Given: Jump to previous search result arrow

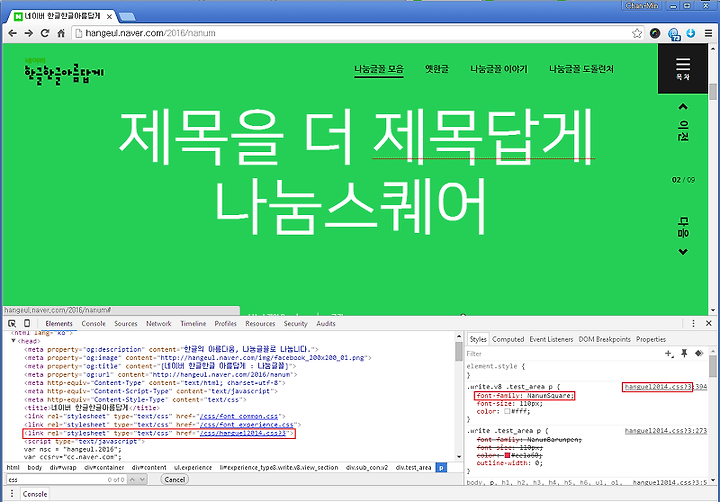Looking at the screenshot, I should click(132, 479).
